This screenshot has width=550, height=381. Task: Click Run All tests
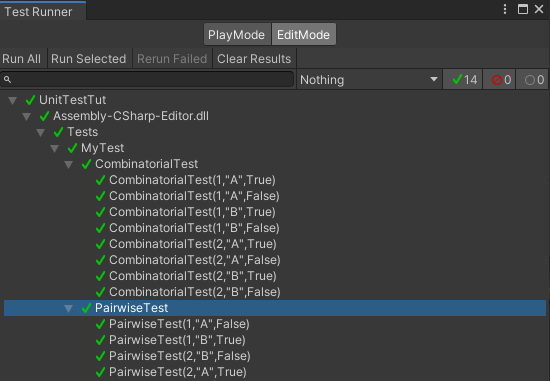click(21, 59)
